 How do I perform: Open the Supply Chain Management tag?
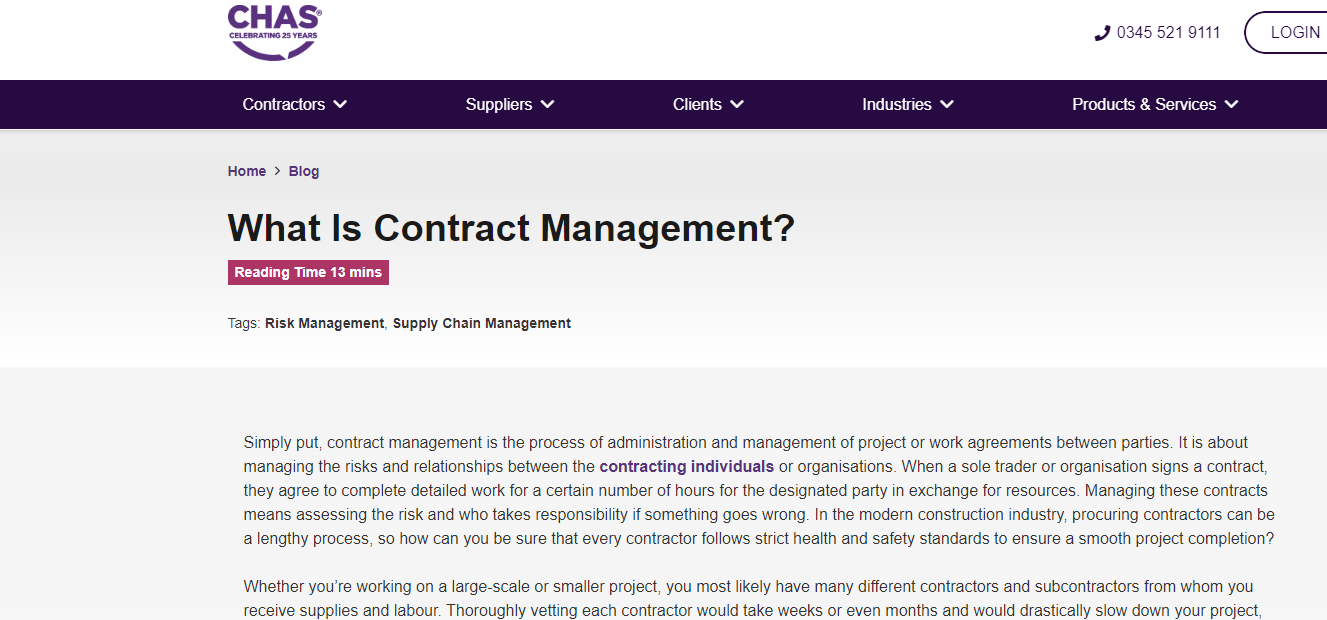[x=482, y=323]
